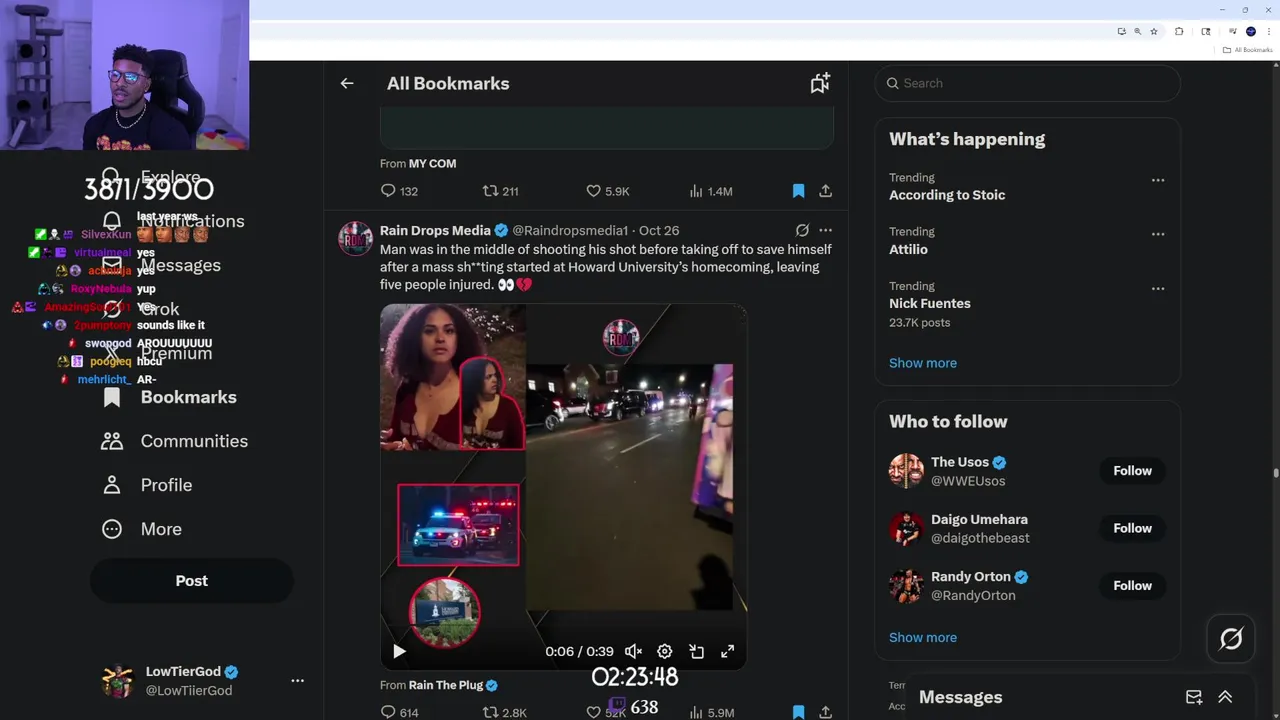Open the According to Stoic trend
Viewport: 1280px width, 720px height.
point(947,195)
